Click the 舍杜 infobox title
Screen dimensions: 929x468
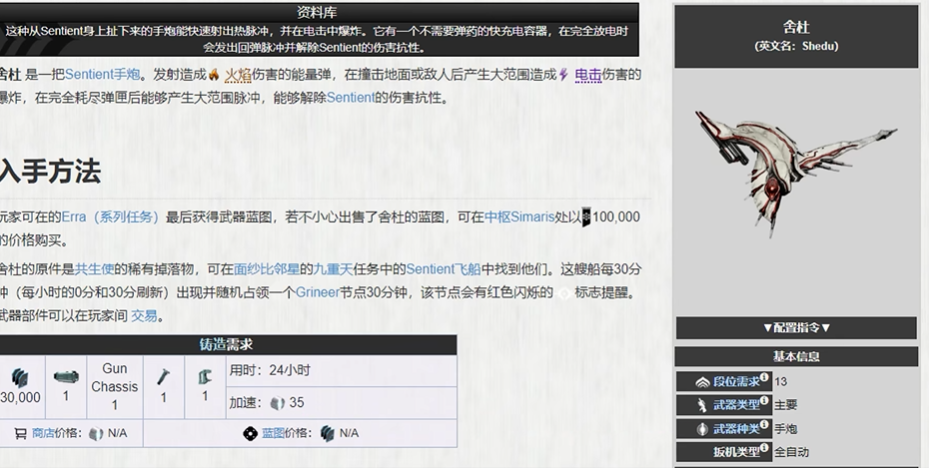pyautogui.click(x=796, y=27)
